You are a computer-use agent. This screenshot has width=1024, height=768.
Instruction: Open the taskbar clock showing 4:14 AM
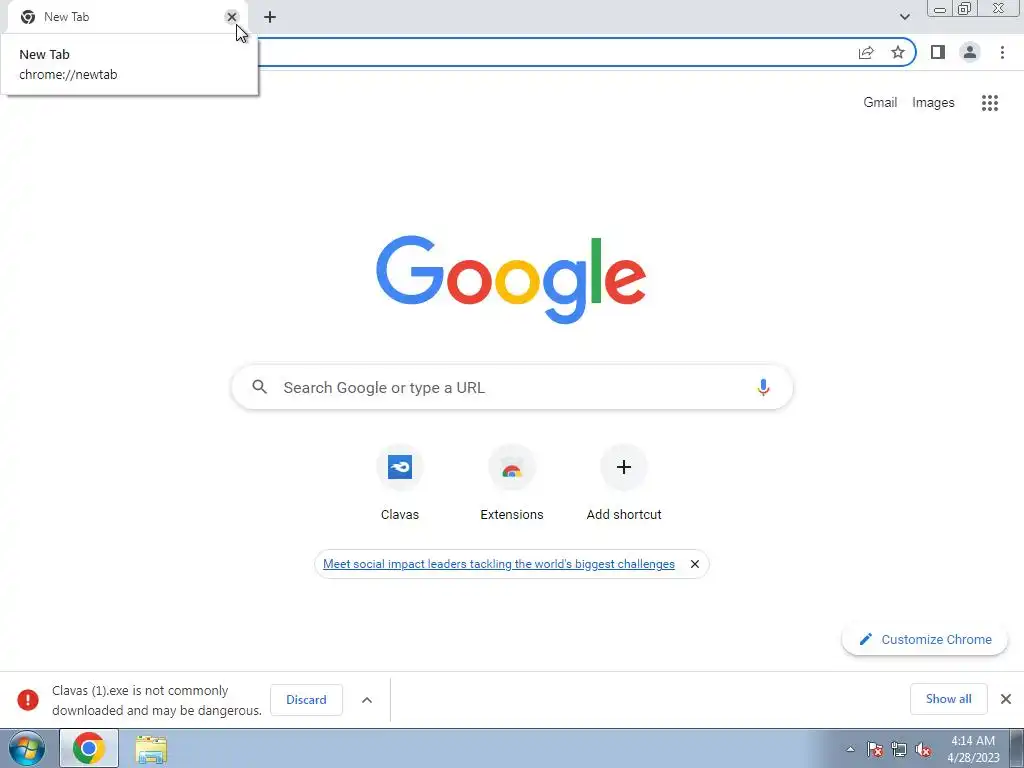(972, 749)
